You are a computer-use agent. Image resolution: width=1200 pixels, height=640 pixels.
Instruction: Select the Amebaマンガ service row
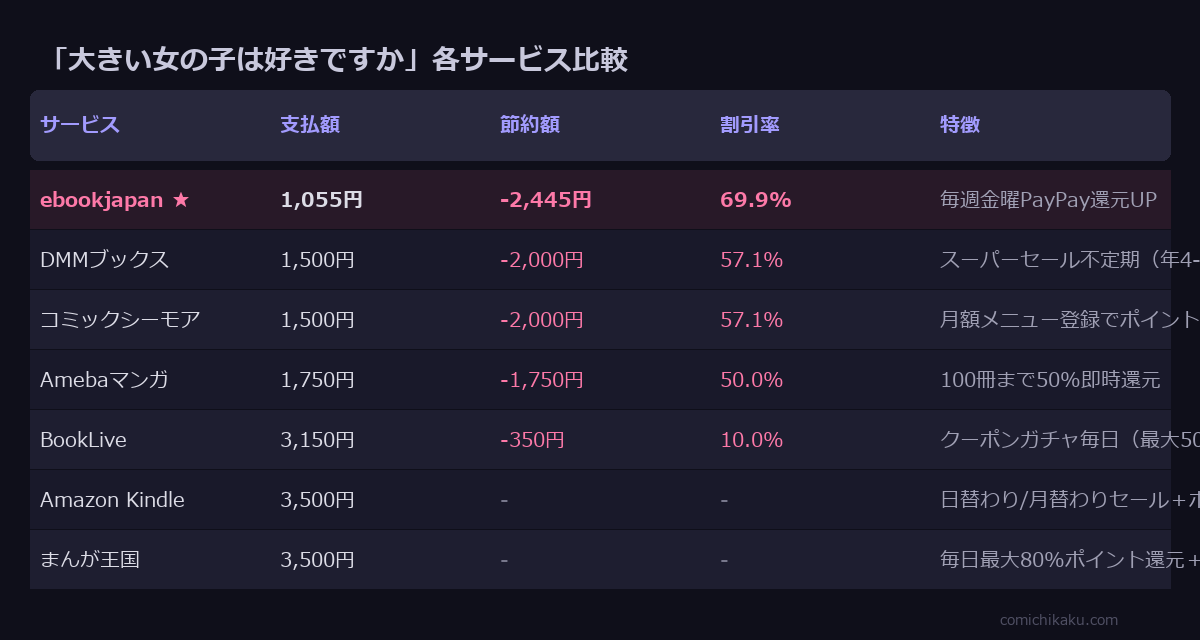click(x=104, y=380)
